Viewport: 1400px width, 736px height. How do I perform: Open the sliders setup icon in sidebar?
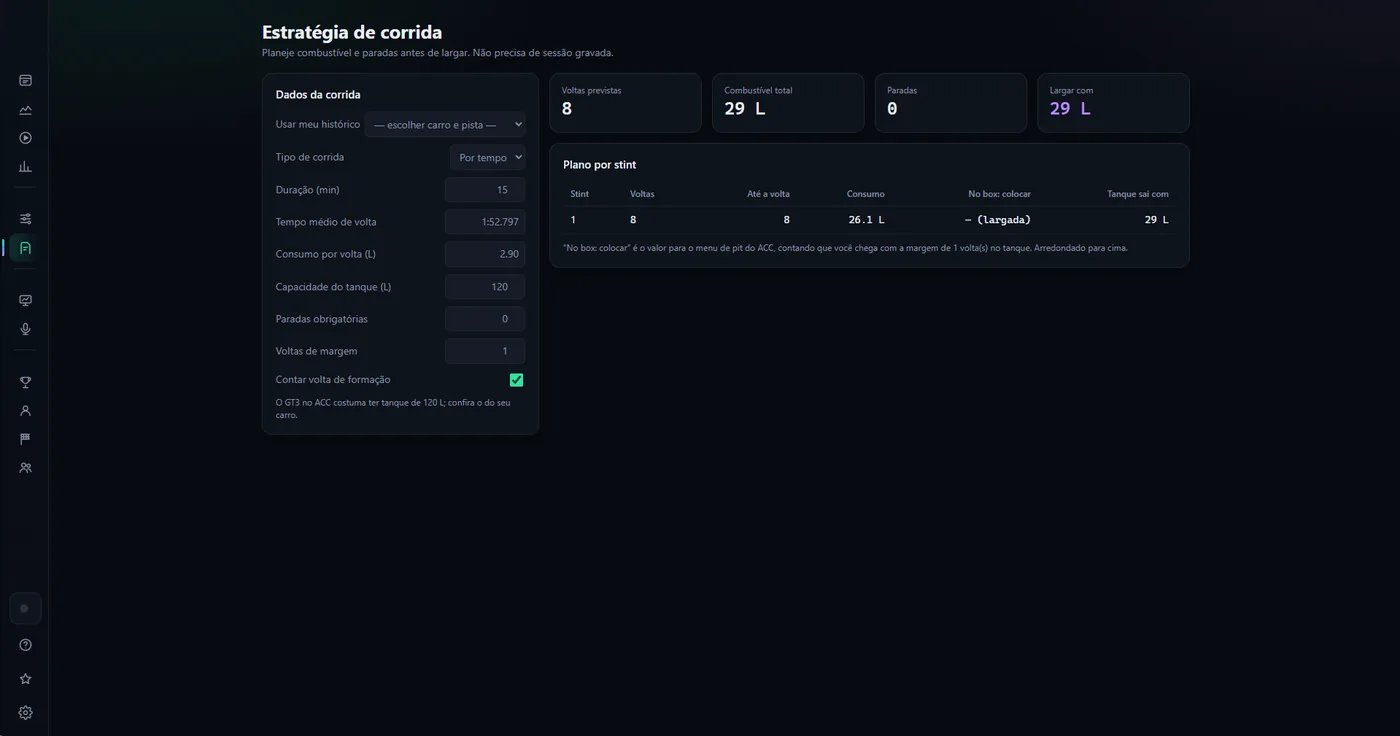click(25, 218)
